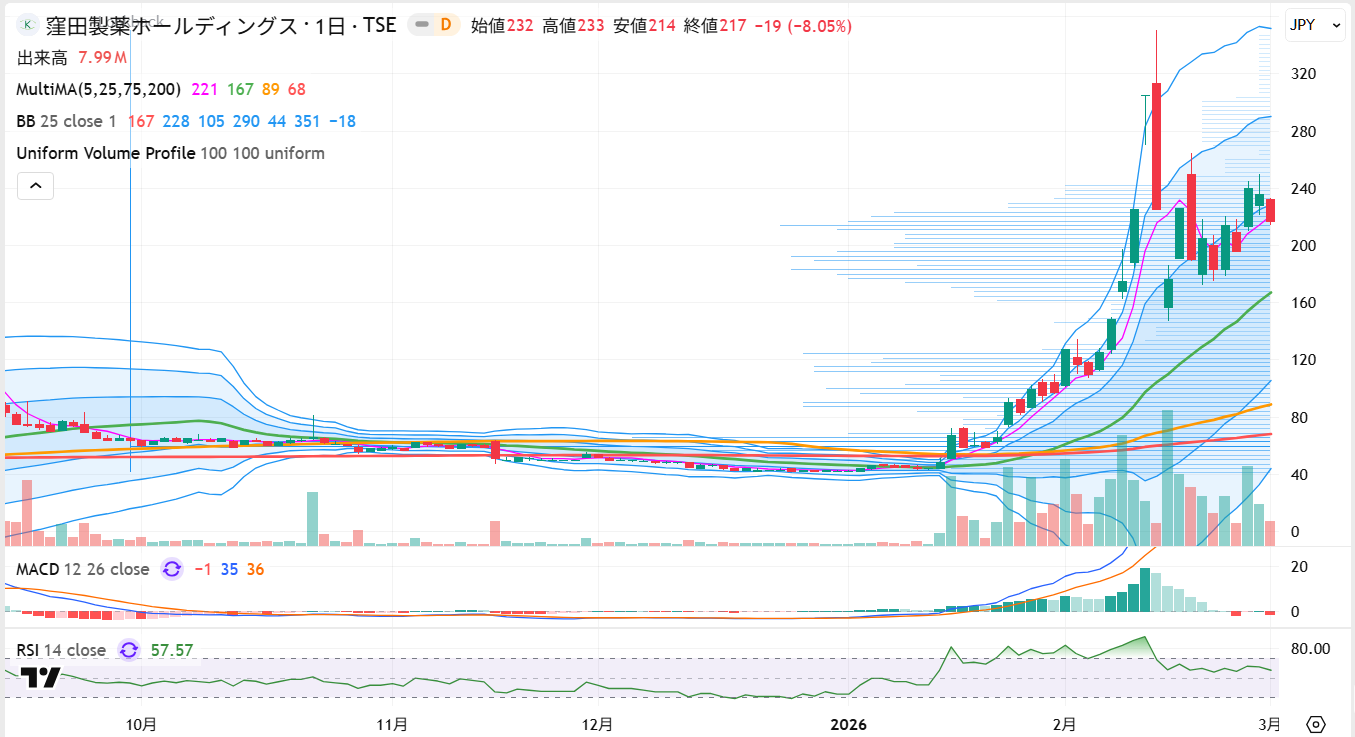1355x737 pixels.
Task: Collapse the indicator legend with chevron button
Action: pyautogui.click(x=35, y=185)
